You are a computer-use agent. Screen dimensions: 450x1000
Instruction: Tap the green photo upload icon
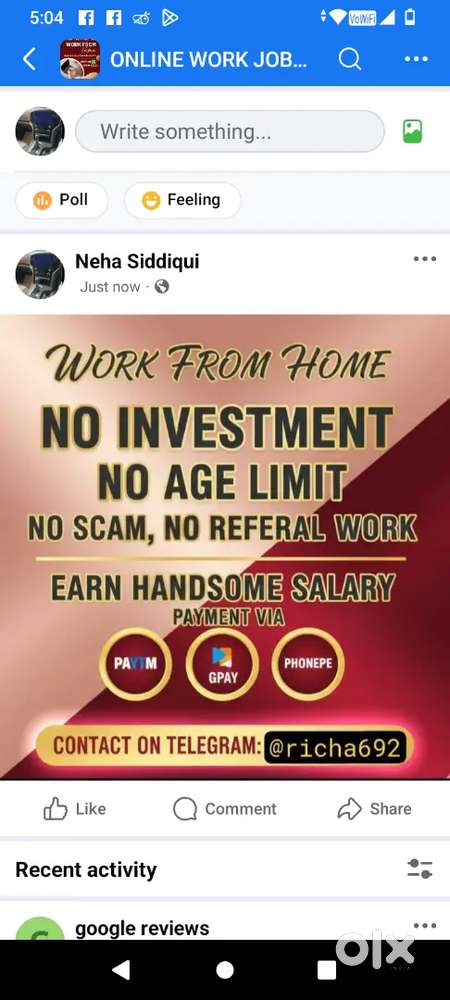(x=412, y=132)
